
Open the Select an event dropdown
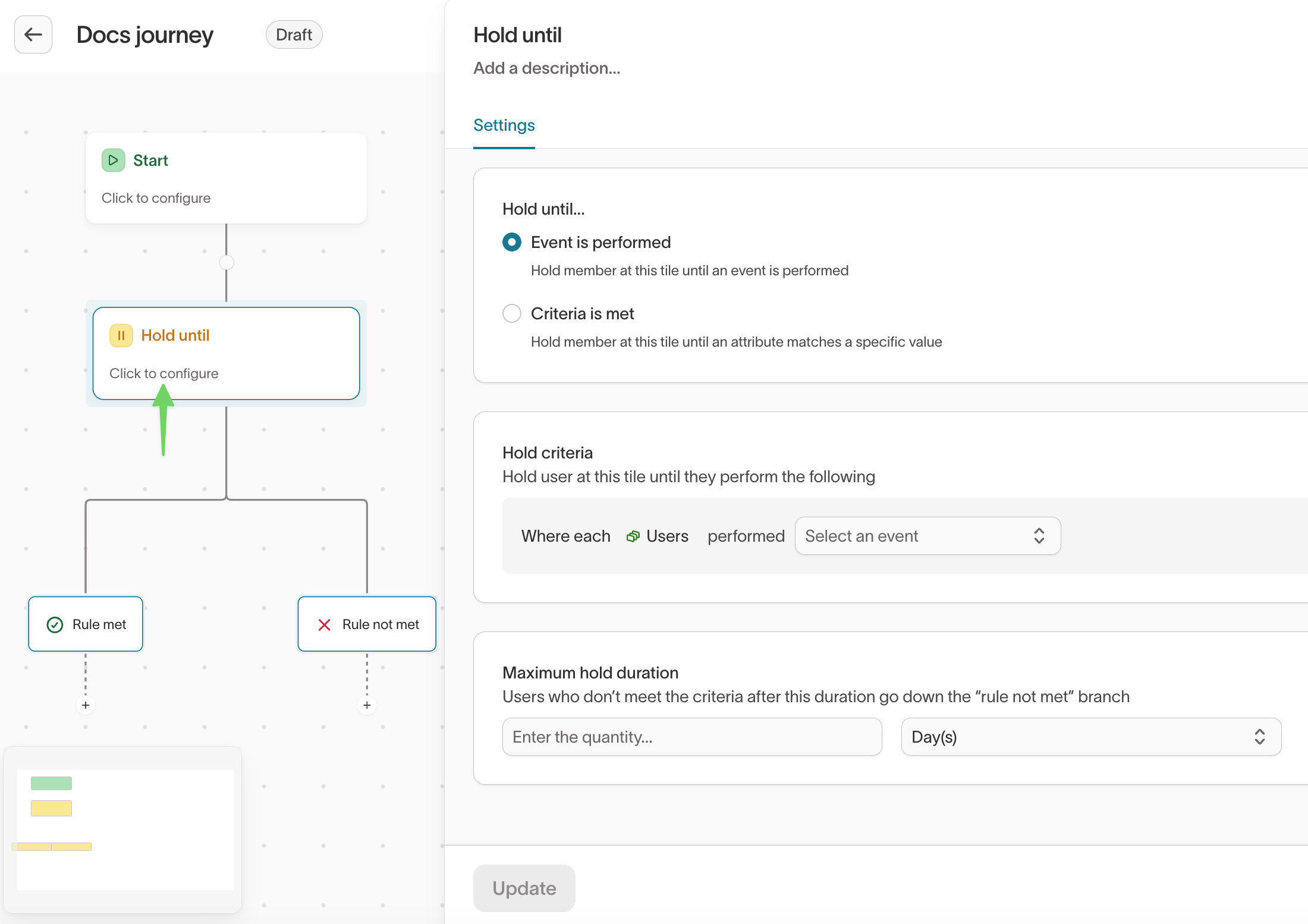[927, 536]
